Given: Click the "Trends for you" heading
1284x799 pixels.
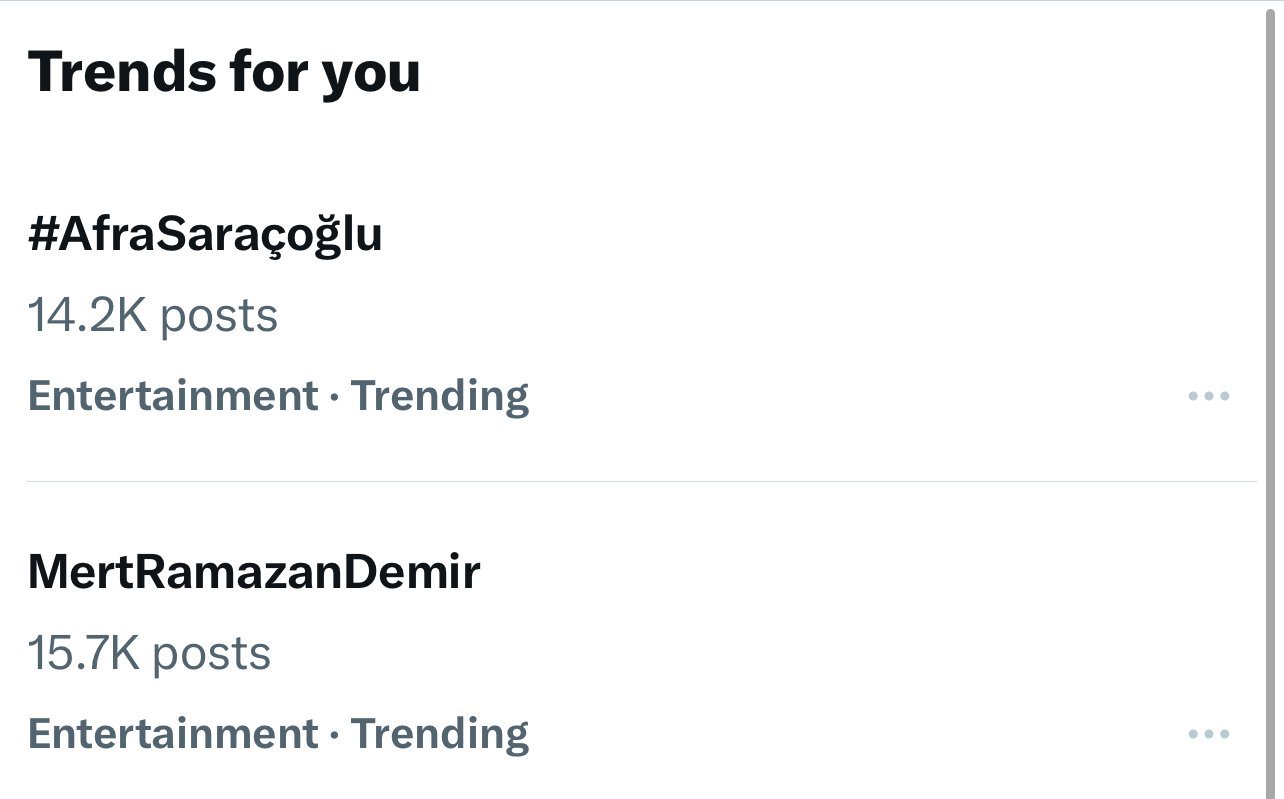Looking at the screenshot, I should pyautogui.click(x=224, y=72).
